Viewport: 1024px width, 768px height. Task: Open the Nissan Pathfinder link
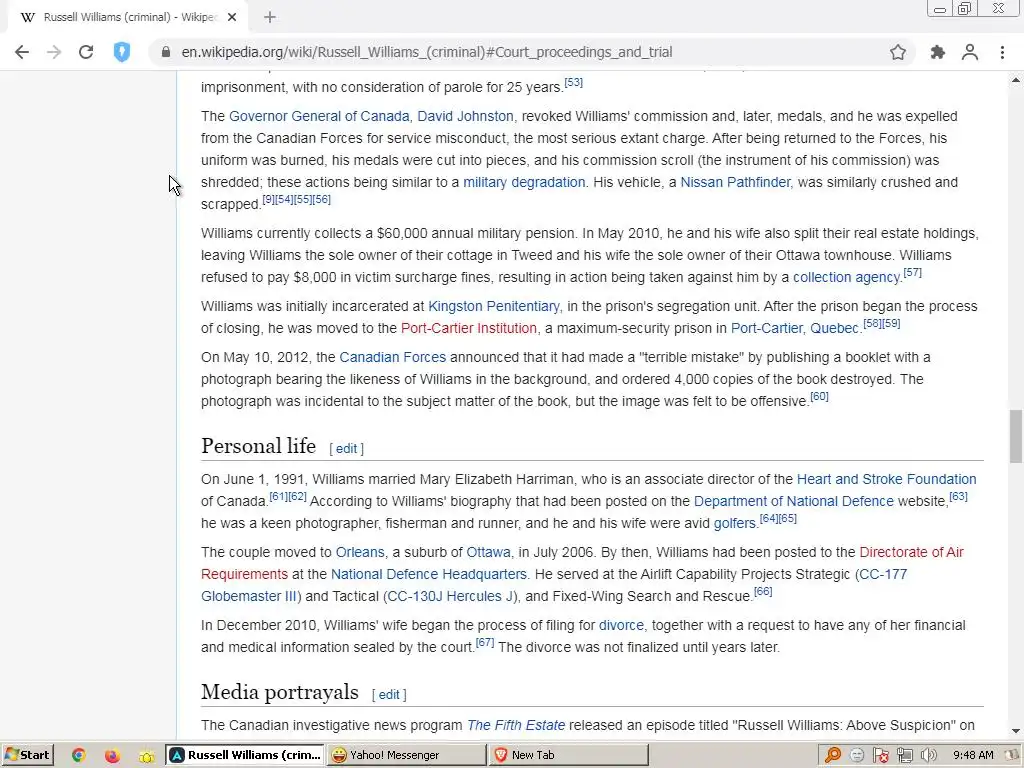[735, 182]
